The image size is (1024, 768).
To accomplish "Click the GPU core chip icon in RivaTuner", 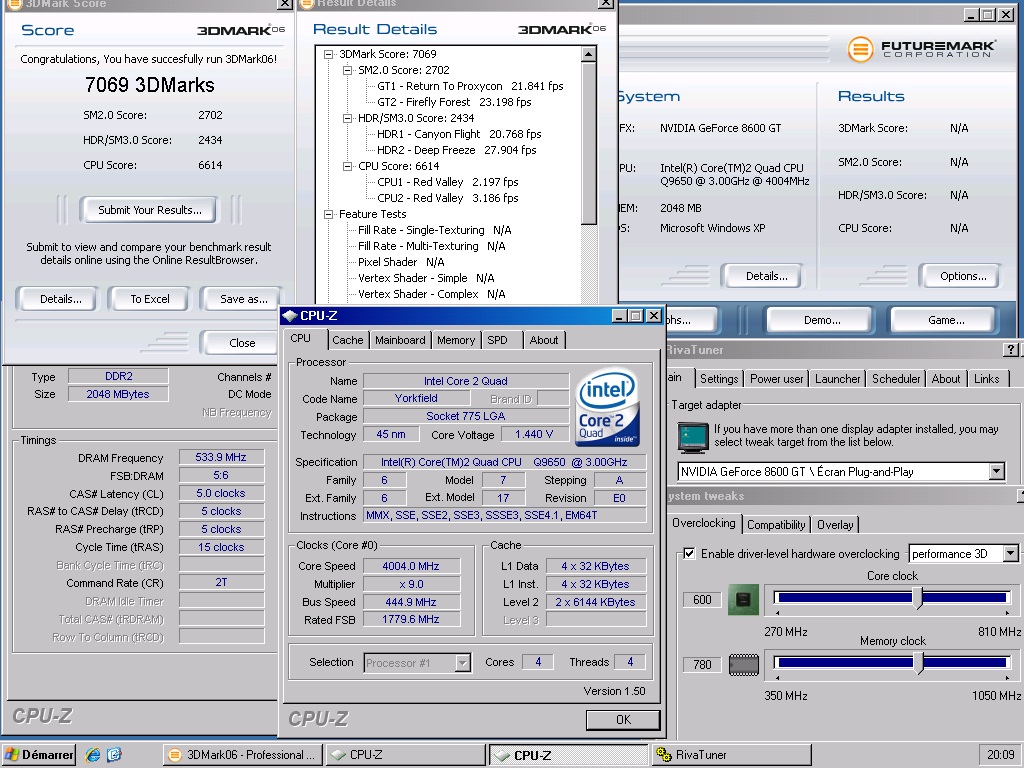I will click(x=743, y=600).
